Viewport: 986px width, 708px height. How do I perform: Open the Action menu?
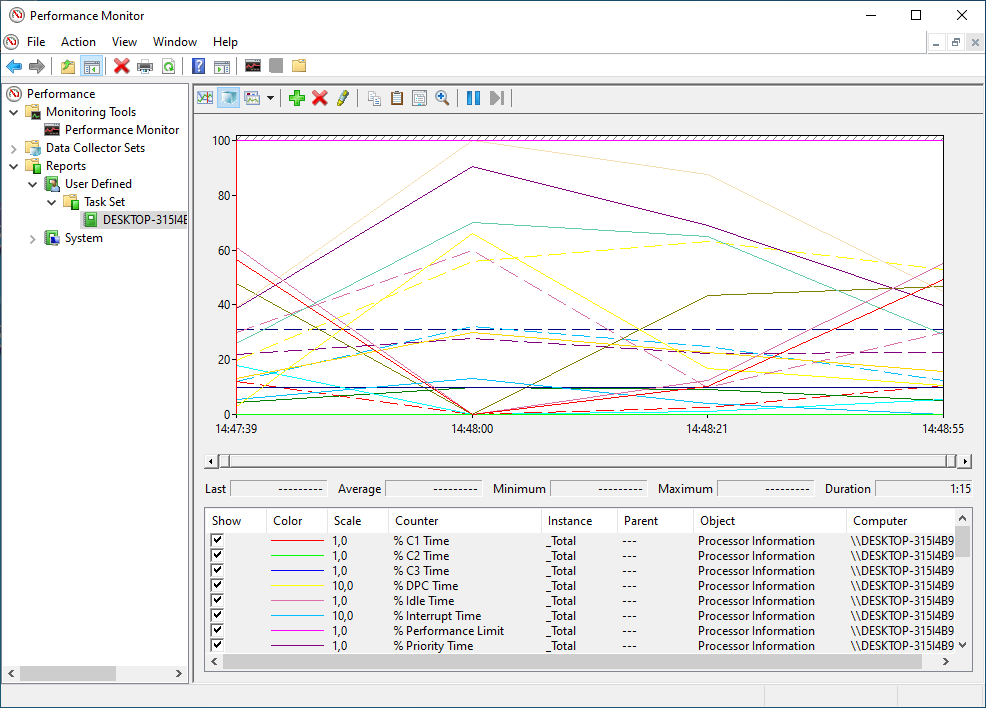pos(78,41)
